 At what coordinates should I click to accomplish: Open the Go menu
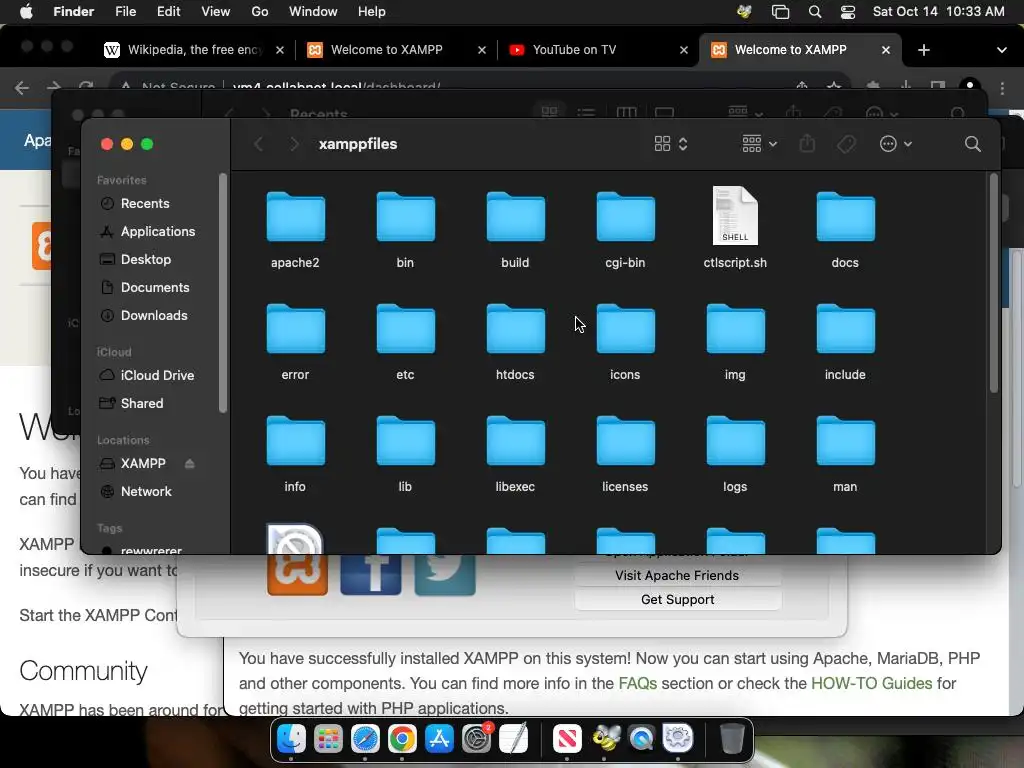(259, 12)
